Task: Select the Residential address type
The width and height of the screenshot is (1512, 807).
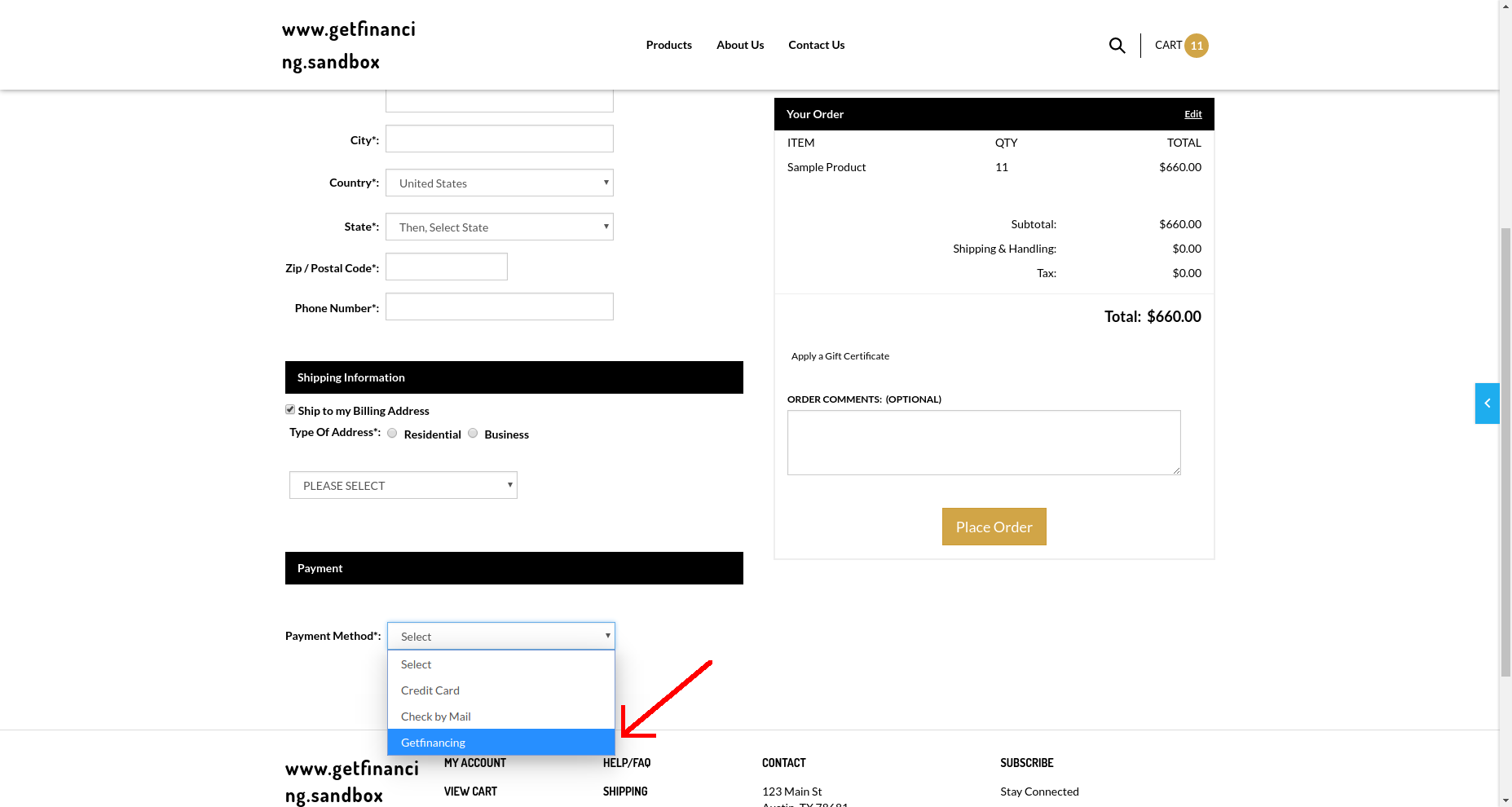Action: click(x=392, y=433)
